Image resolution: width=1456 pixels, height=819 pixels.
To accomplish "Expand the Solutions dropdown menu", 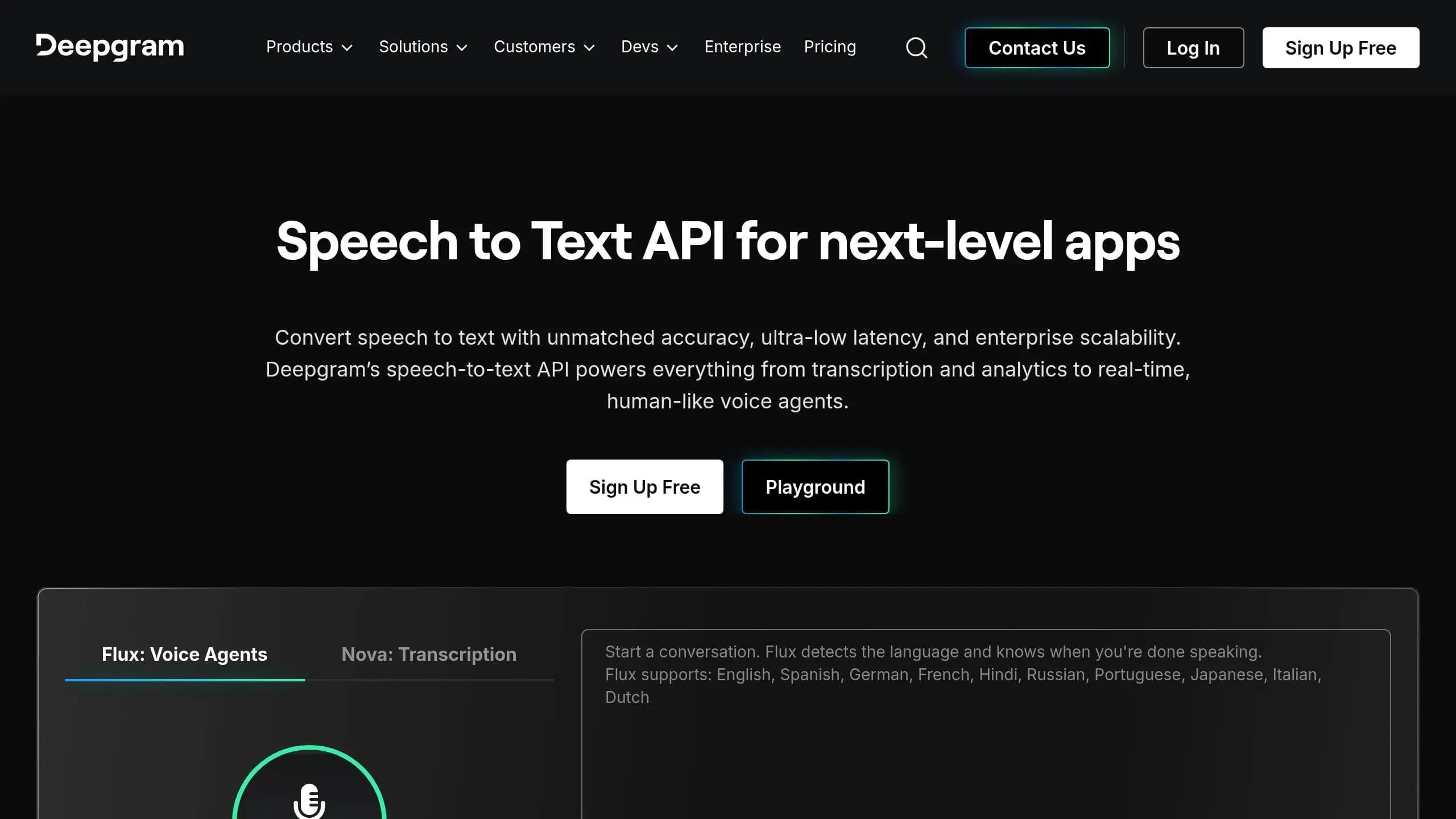I will (423, 47).
